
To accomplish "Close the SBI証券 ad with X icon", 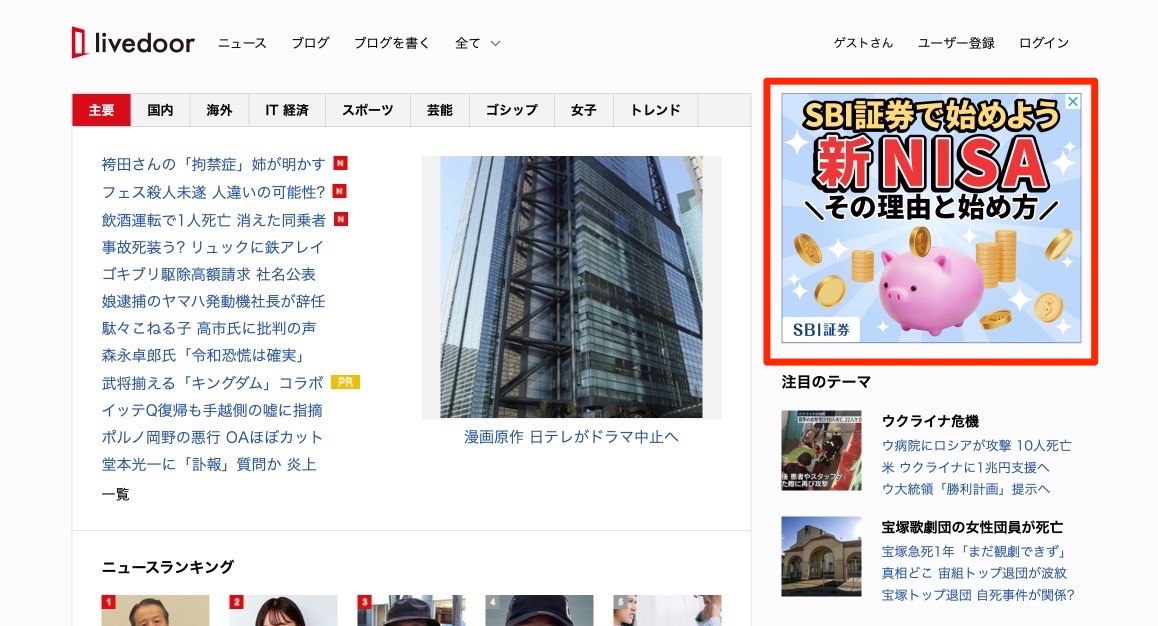I will coord(1073,102).
